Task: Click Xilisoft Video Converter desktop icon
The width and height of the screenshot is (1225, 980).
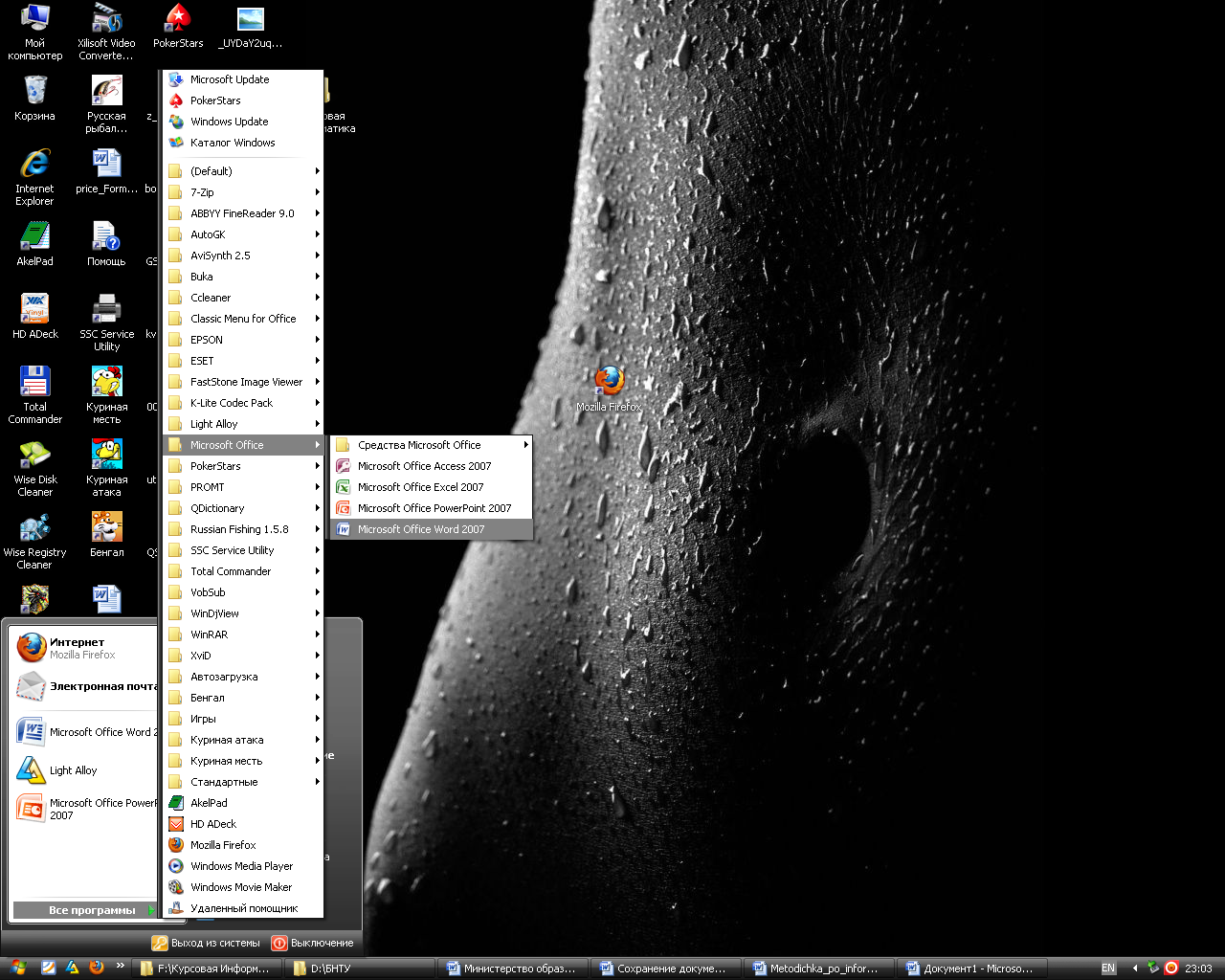Action: [107, 33]
